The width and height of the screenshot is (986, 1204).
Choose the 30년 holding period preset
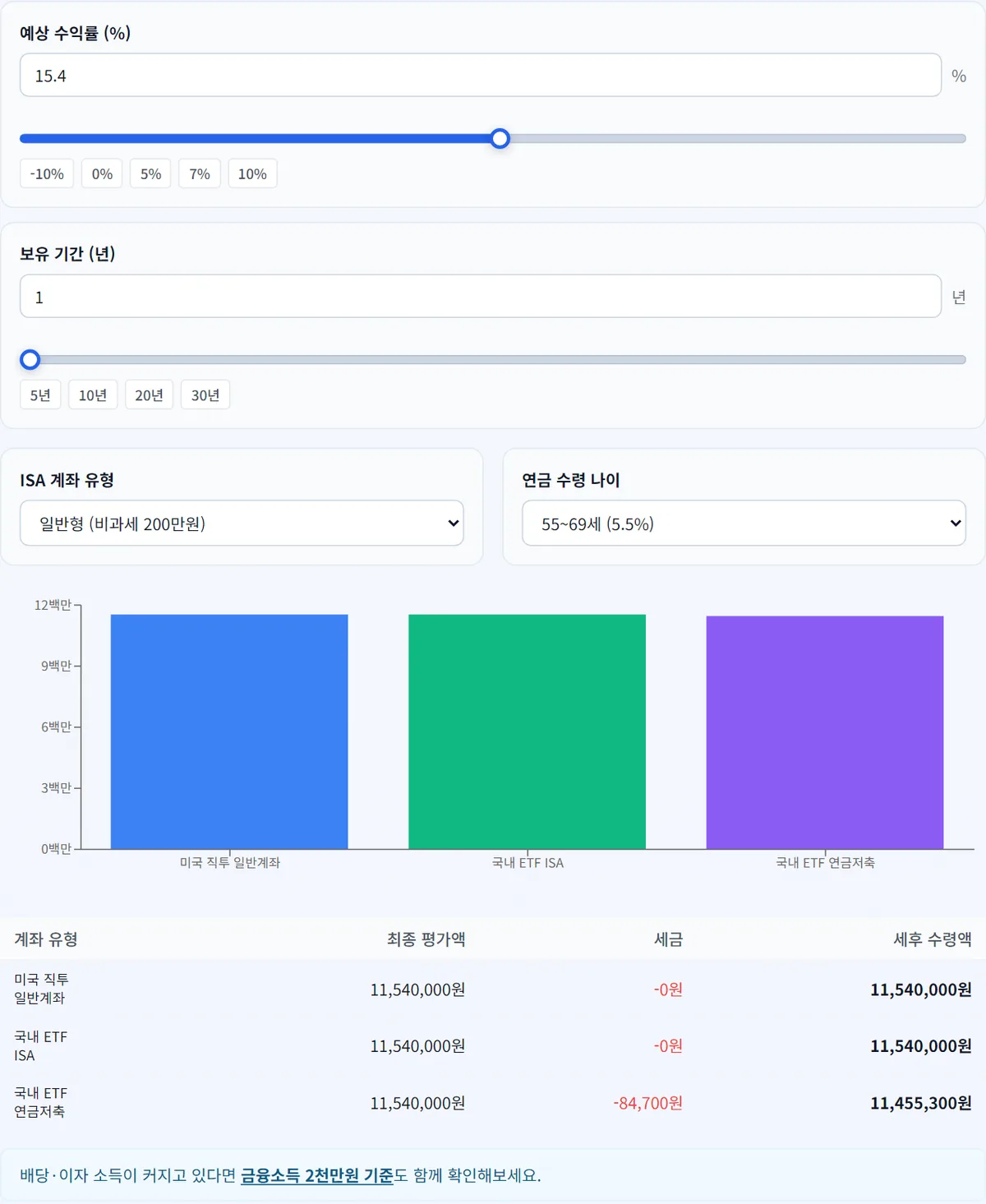tap(205, 395)
